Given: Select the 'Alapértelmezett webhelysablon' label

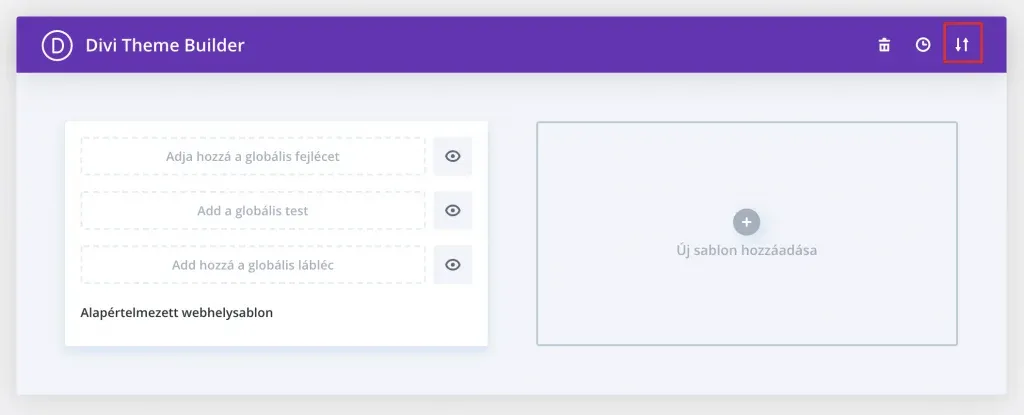Looking at the screenshot, I should [x=176, y=312].
